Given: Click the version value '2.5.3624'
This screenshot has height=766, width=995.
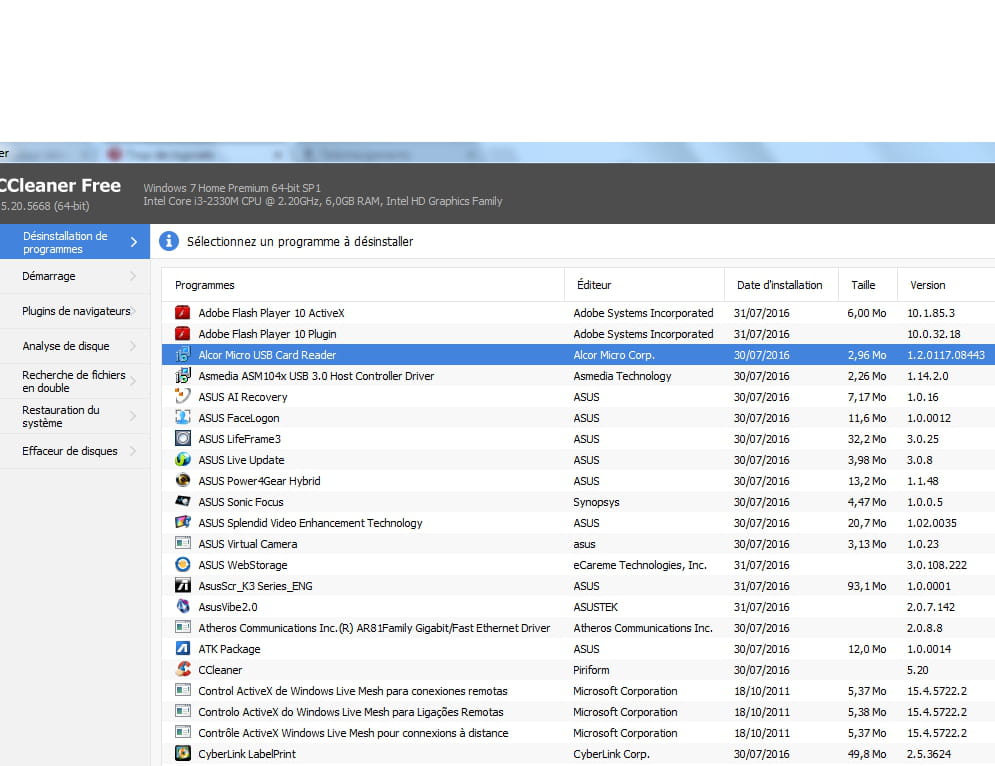Looking at the screenshot, I should pos(929,754).
